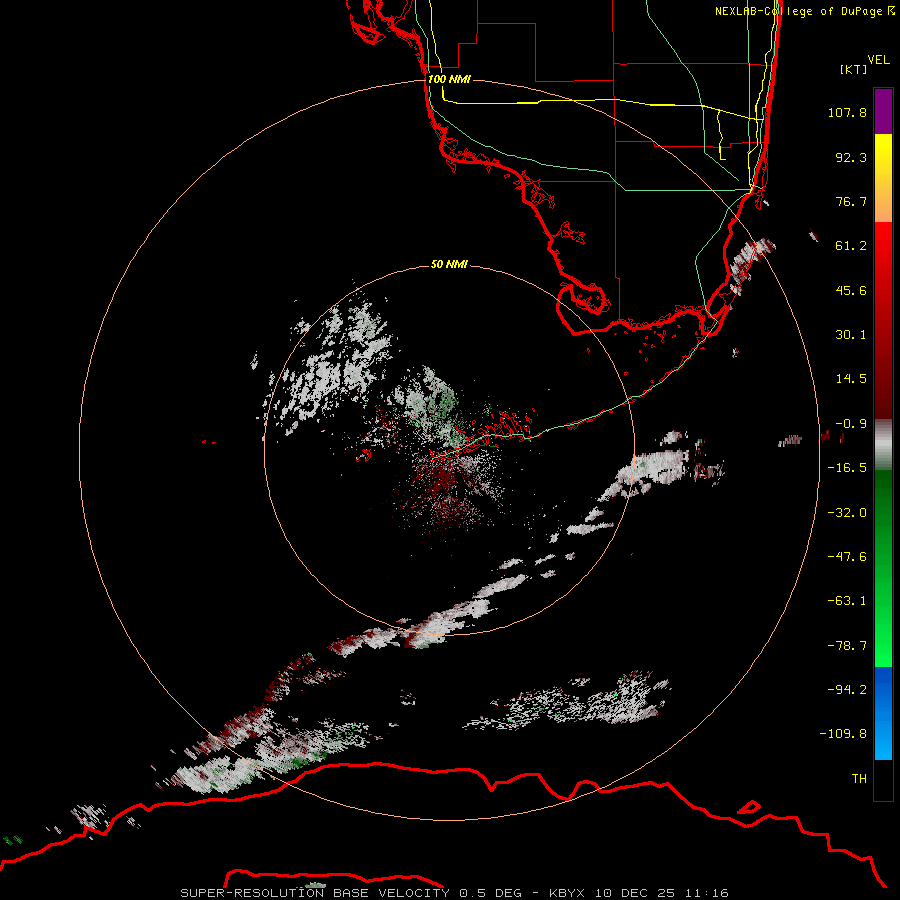
Task: Click the [KT] units label
Action: click(853, 69)
